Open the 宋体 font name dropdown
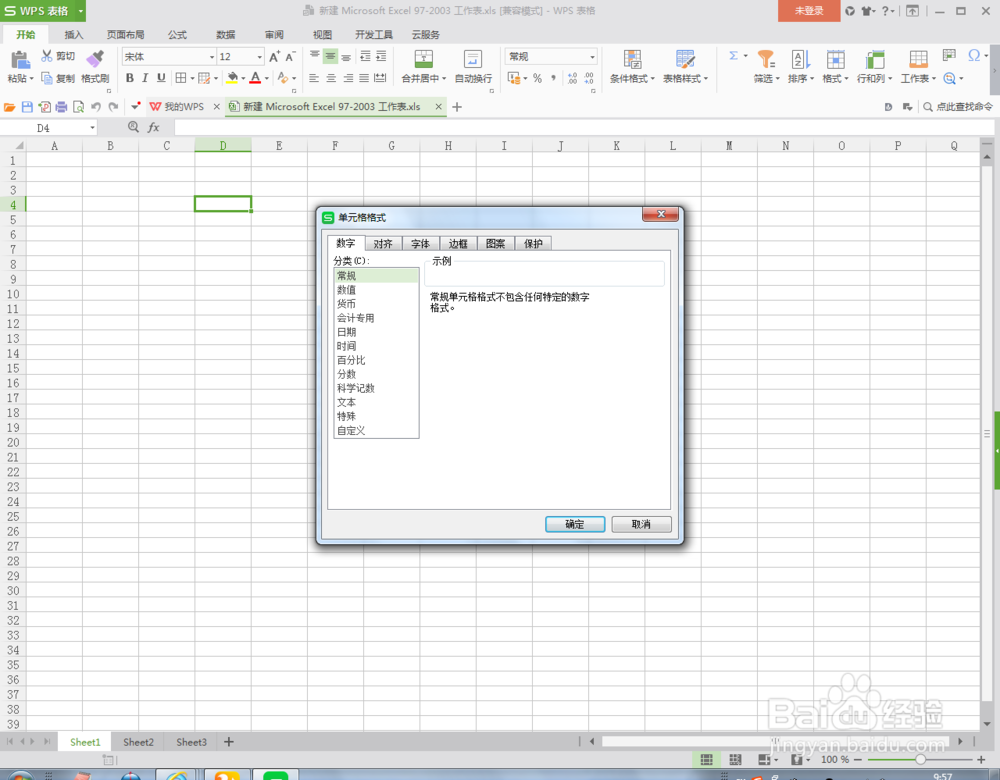The image size is (1000, 780). pyautogui.click(x=212, y=57)
